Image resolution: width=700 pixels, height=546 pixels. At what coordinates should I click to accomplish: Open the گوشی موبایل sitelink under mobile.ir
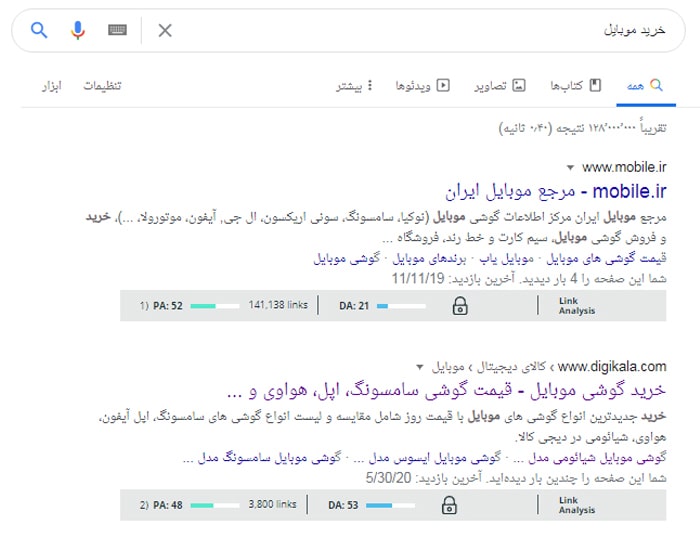click(346, 258)
